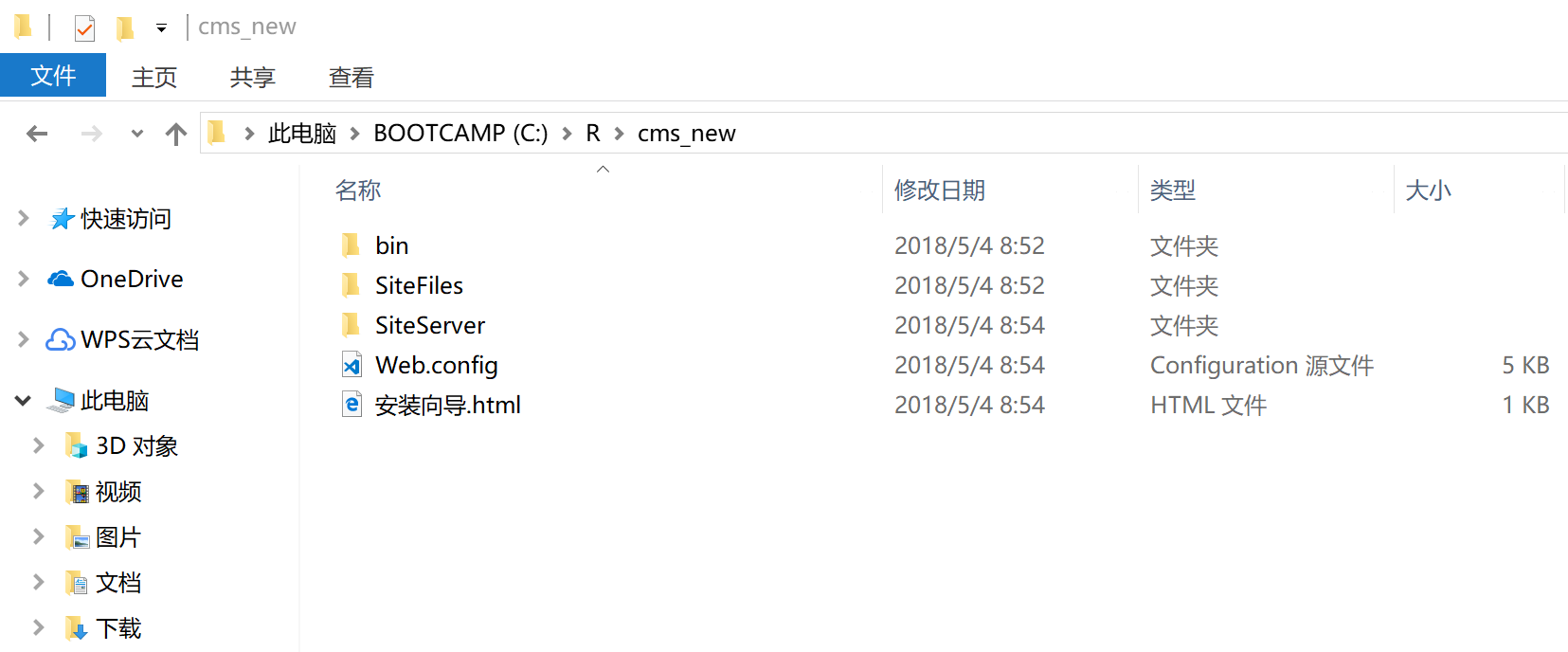Viewport: 1568px width, 652px height.
Task: Click the new folder icon in title bar
Action: coord(125,28)
